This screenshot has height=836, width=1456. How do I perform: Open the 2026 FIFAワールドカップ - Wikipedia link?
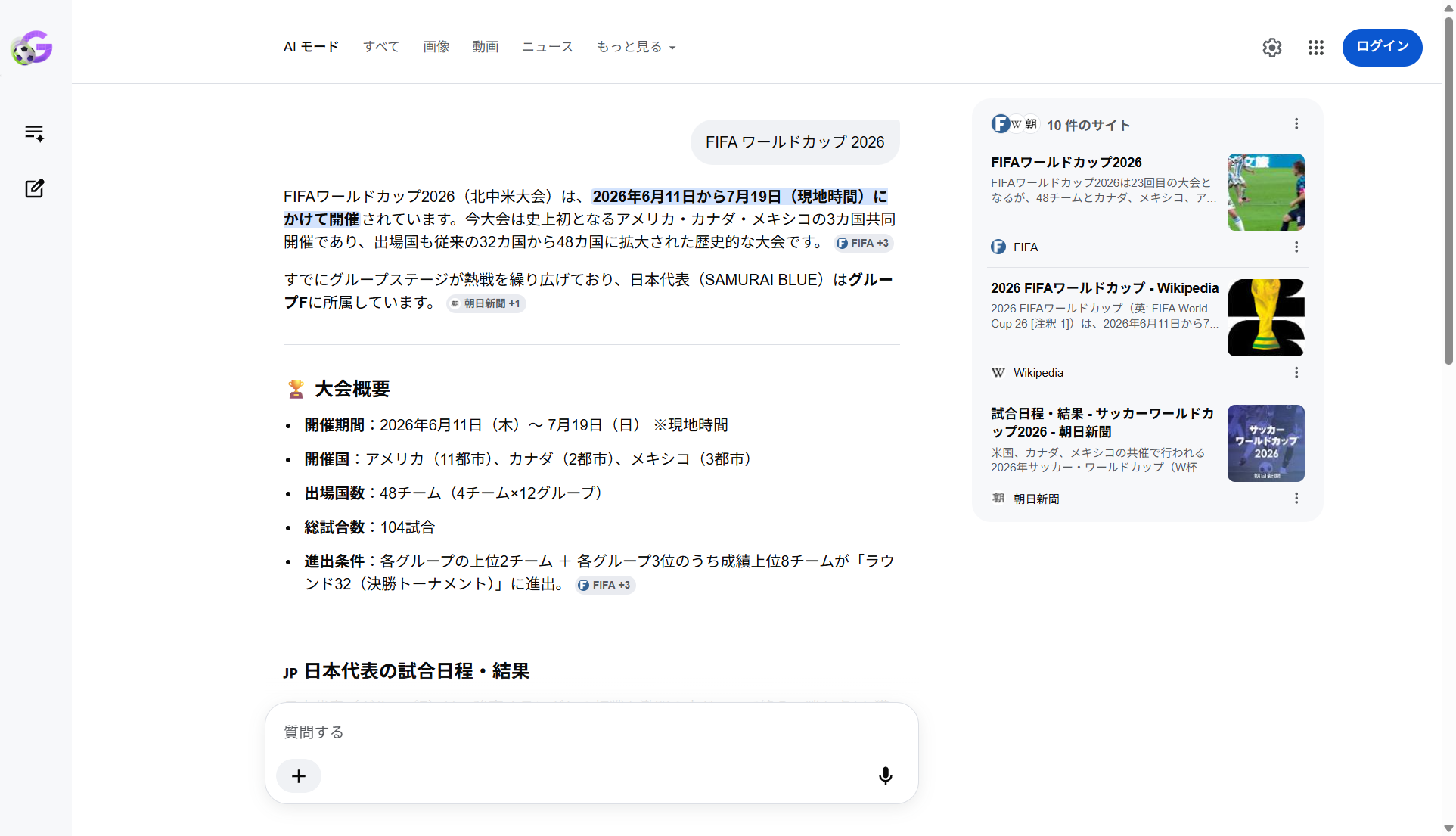point(1105,288)
